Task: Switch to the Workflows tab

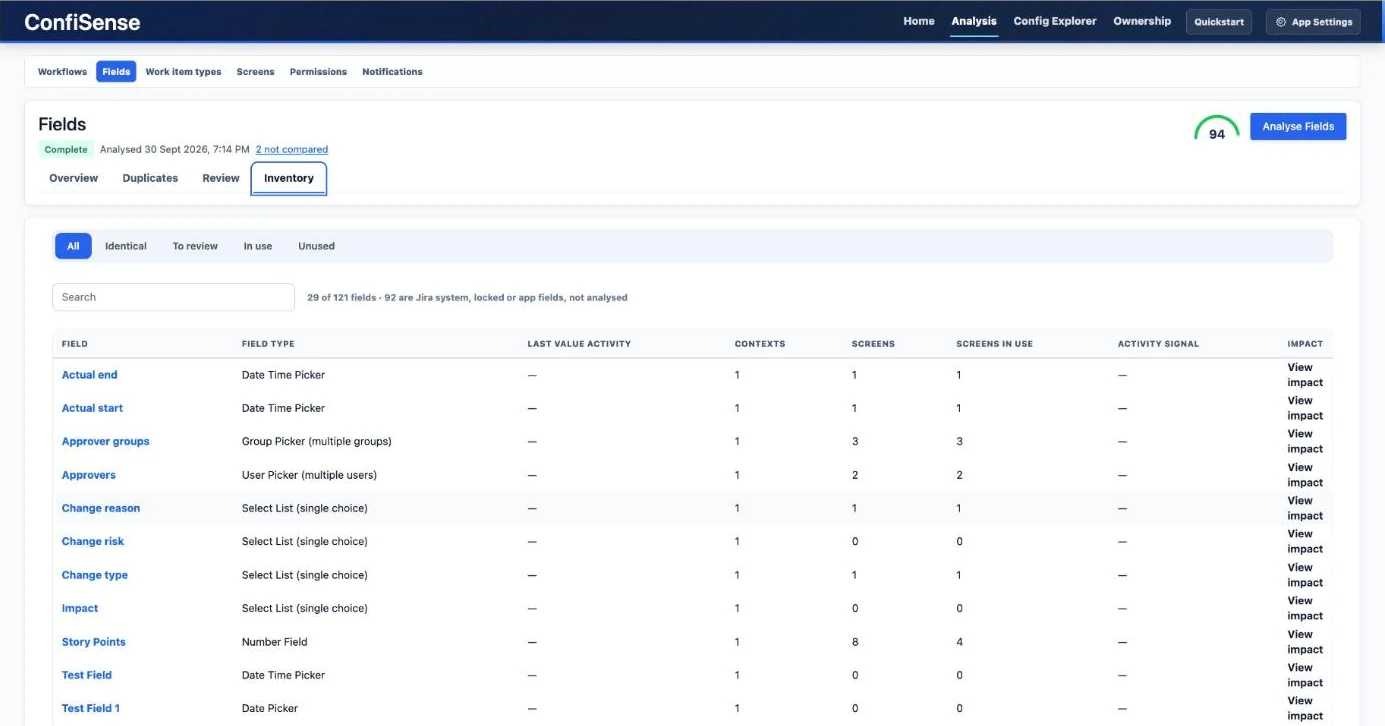Action: pos(62,72)
